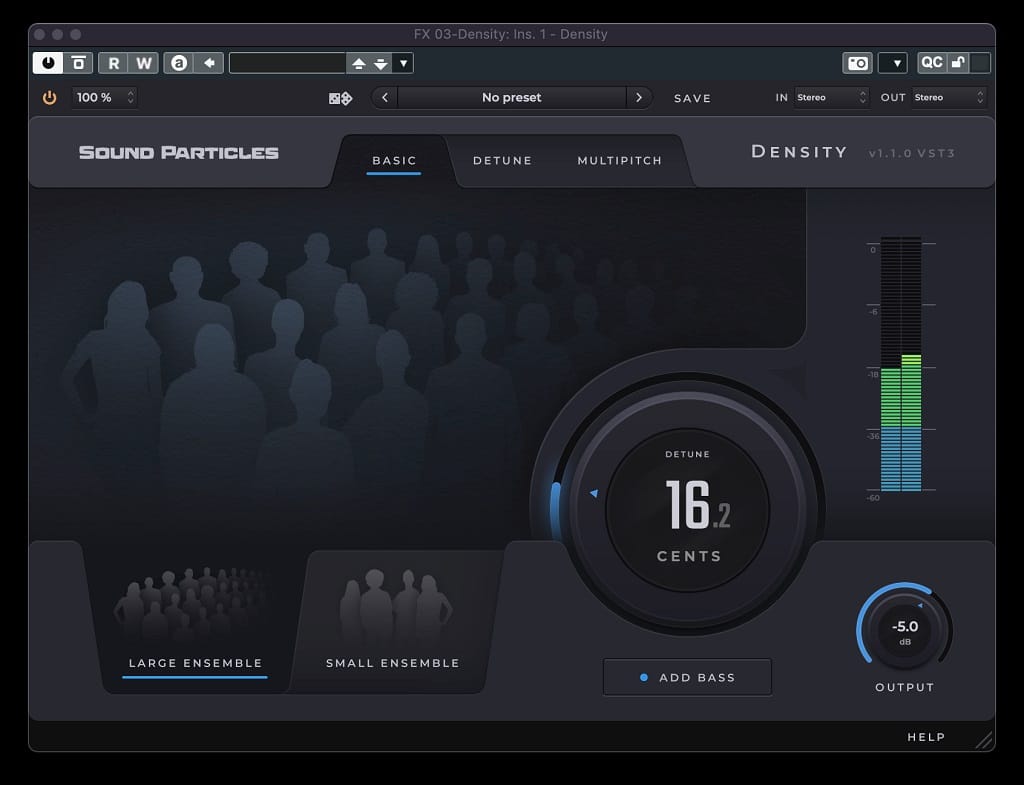Image resolution: width=1024 pixels, height=785 pixels.
Task: Select the LARGE ENSEMBLE mode
Action: click(x=195, y=620)
